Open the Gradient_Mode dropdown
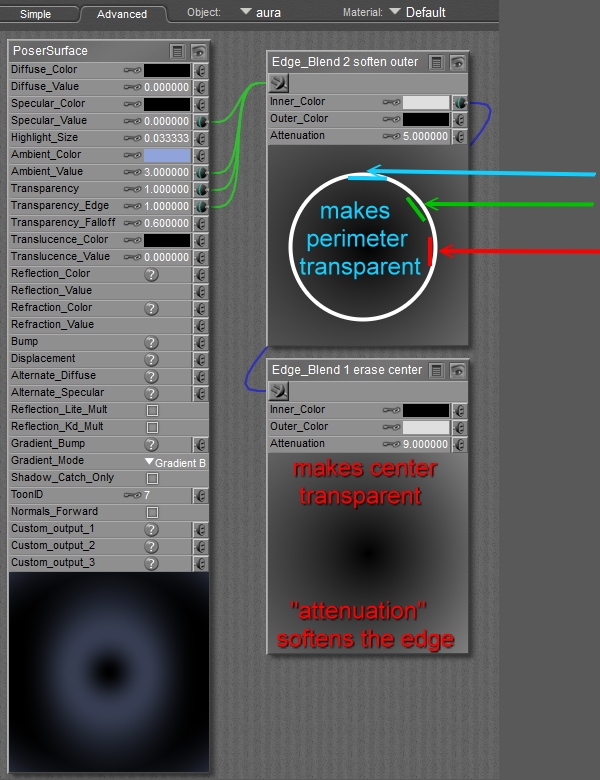600x780 pixels. (x=175, y=462)
